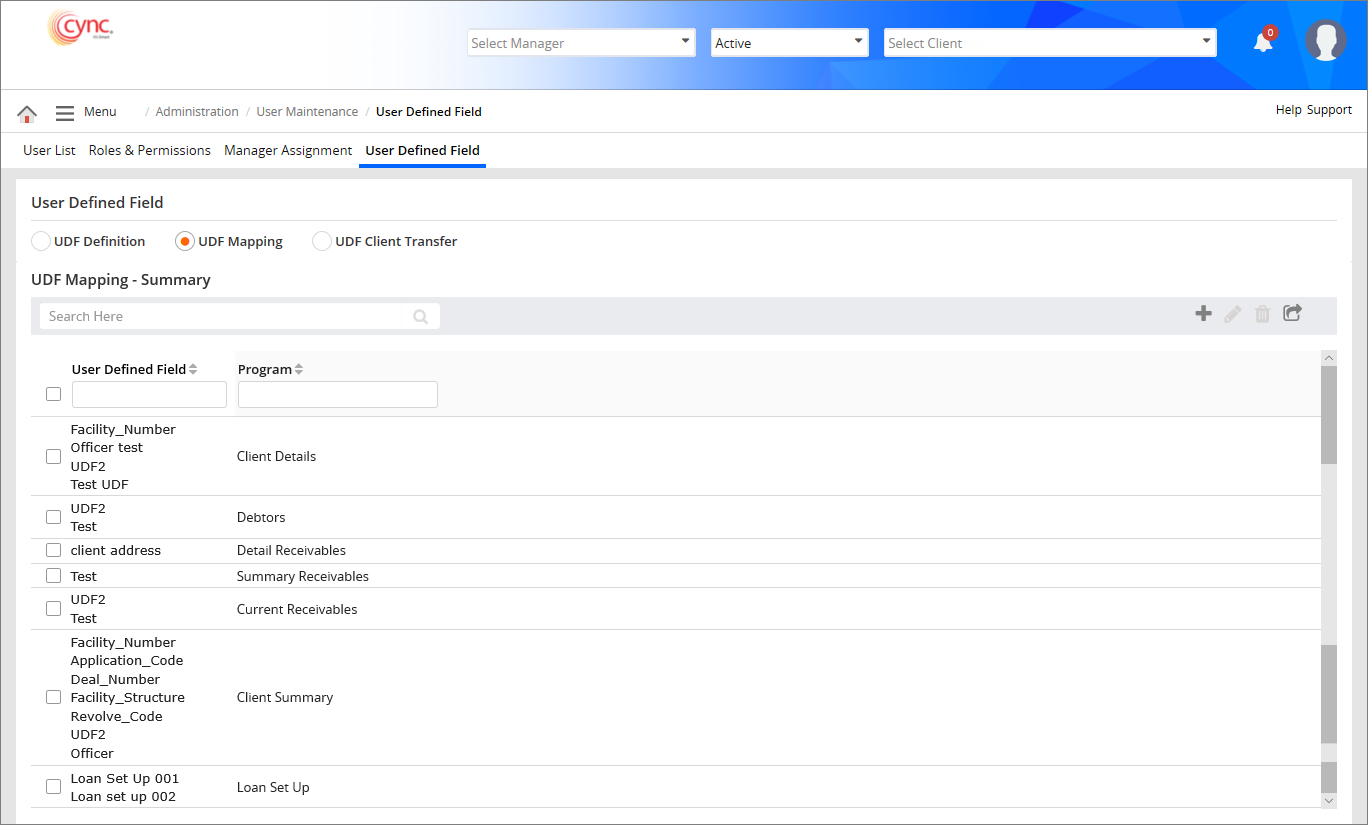Tick the Loan Set Up row checkbox

coord(54,788)
